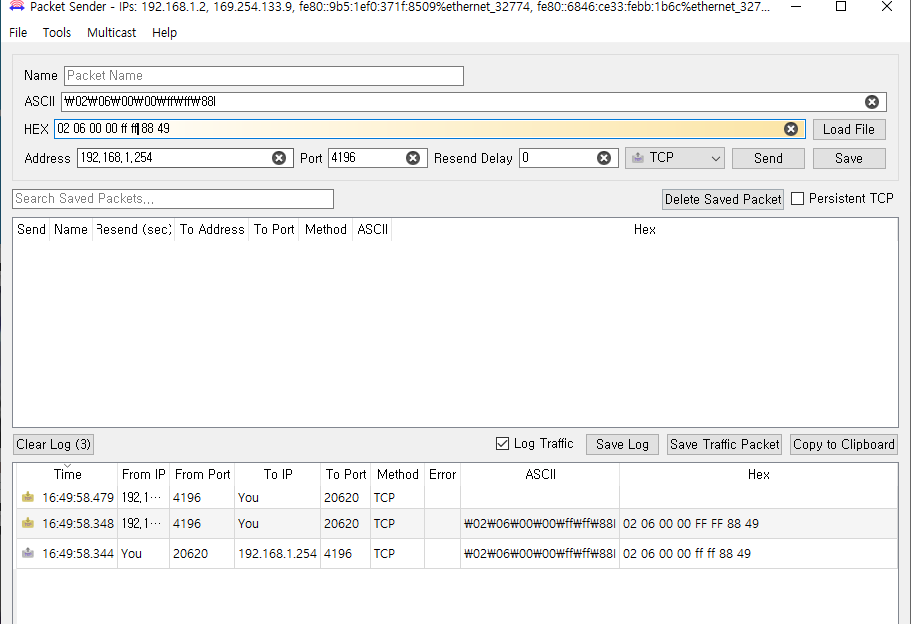Viewport: 911px width, 624px height.
Task: Click Save Traffic Packet button
Action: [x=725, y=444]
